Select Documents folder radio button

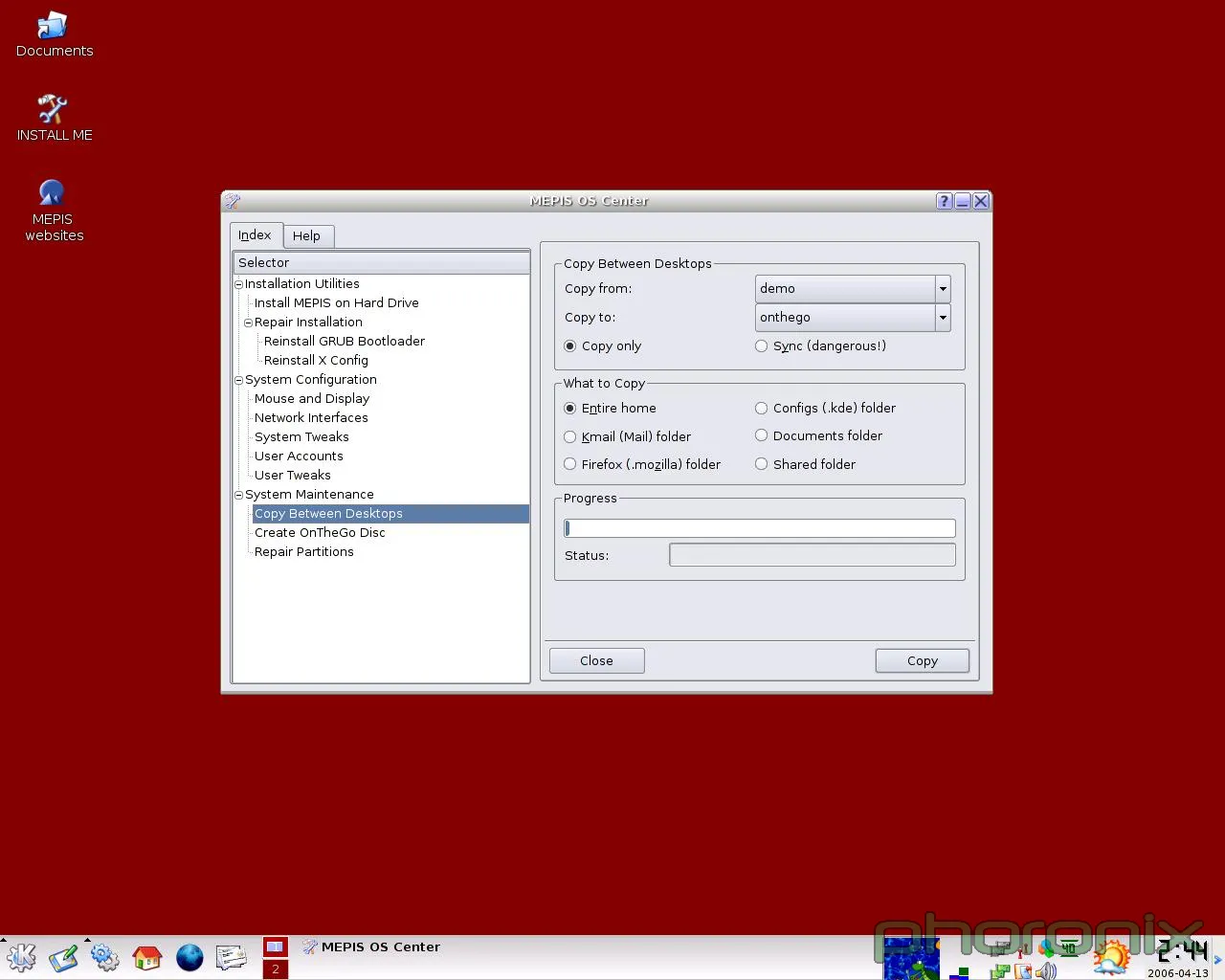(819, 435)
